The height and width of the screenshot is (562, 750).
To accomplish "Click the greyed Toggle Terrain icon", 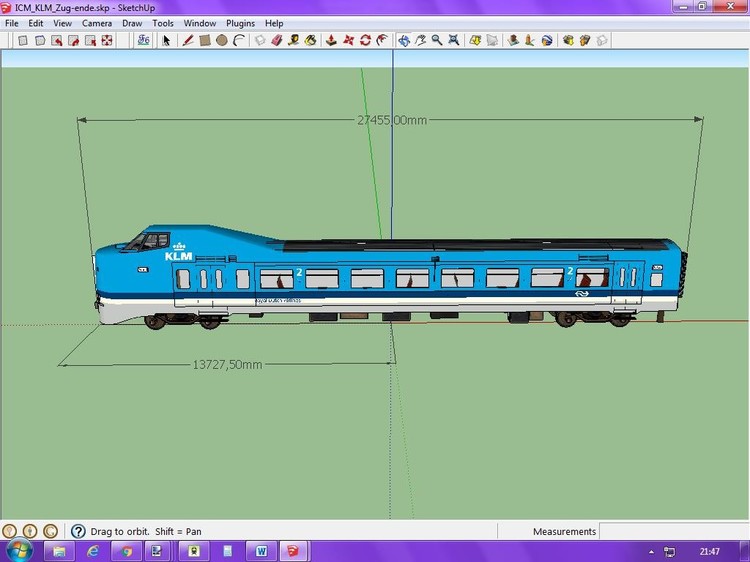I will tap(492, 41).
